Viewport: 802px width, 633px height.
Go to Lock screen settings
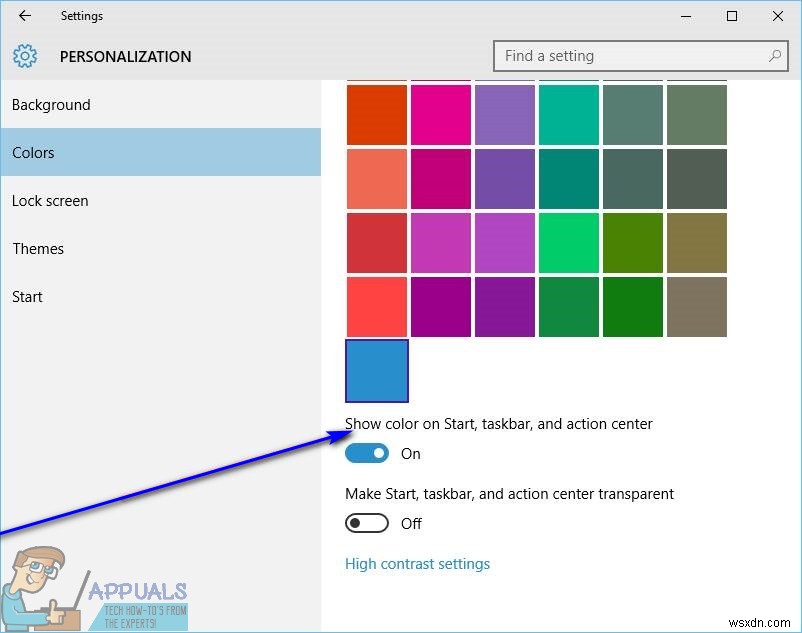tap(161, 200)
